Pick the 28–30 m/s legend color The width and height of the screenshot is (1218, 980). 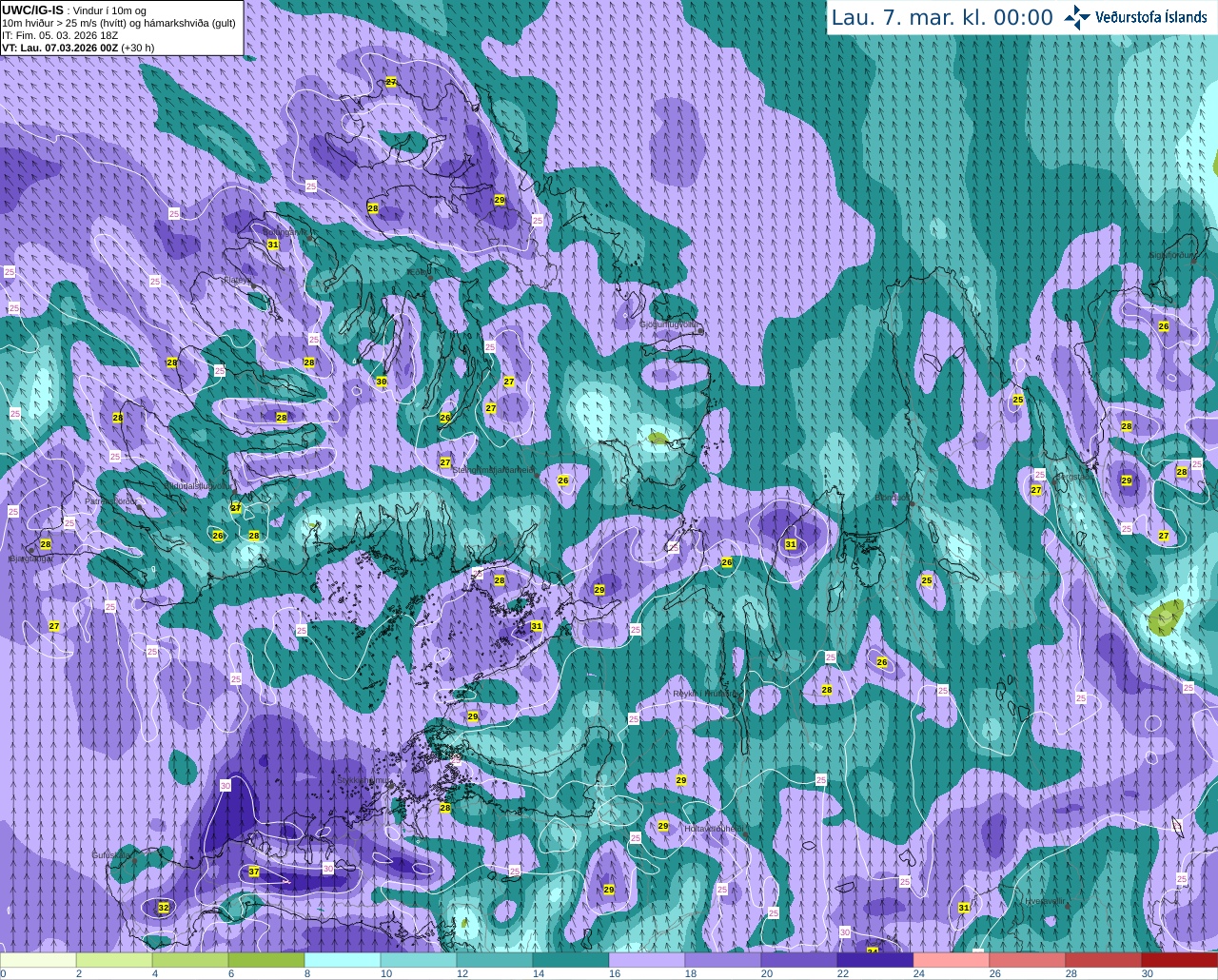click(1104, 960)
